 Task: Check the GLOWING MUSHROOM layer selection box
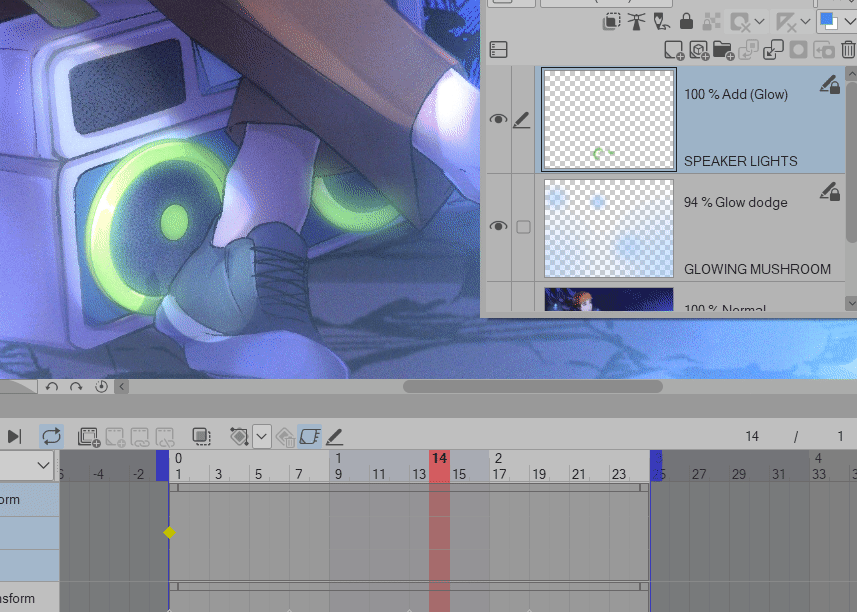pos(523,227)
